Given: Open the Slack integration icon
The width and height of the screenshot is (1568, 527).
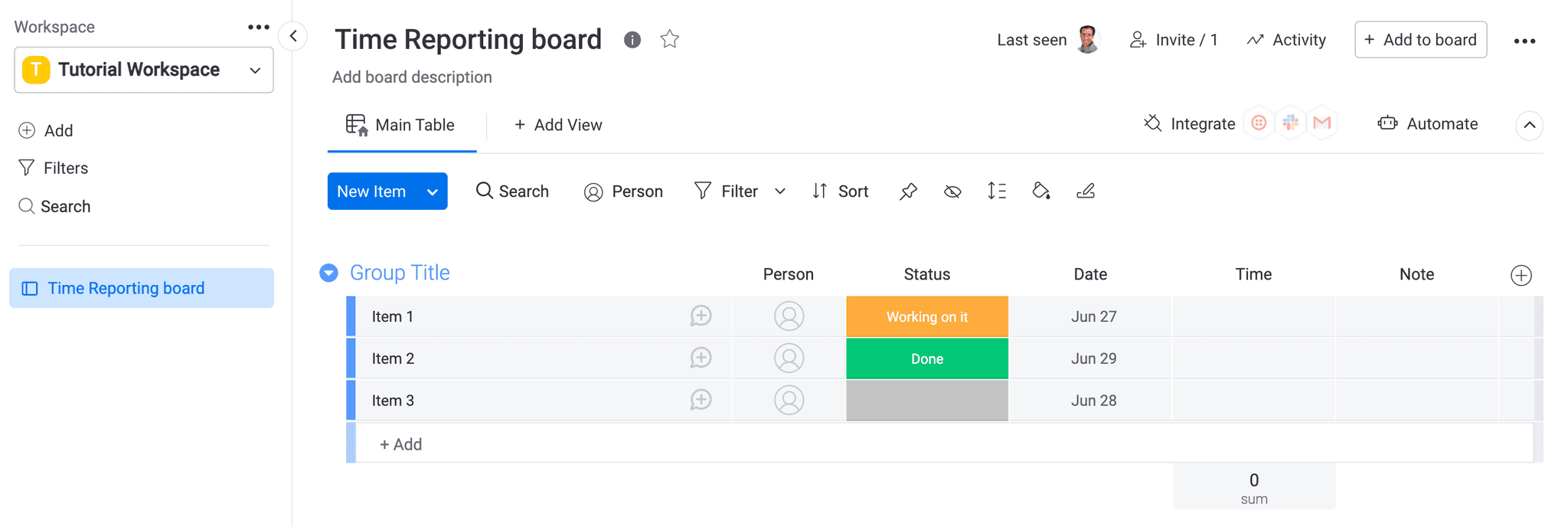Looking at the screenshot, I should [1290, 123].
